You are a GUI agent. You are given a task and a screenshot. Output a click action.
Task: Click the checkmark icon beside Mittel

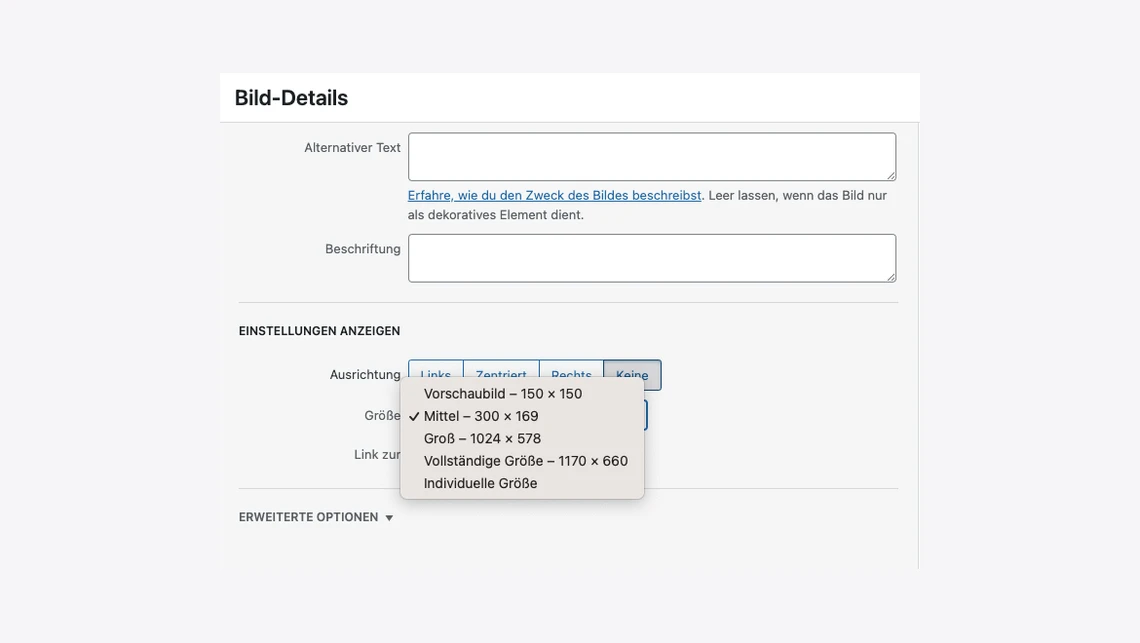point(413,416)
